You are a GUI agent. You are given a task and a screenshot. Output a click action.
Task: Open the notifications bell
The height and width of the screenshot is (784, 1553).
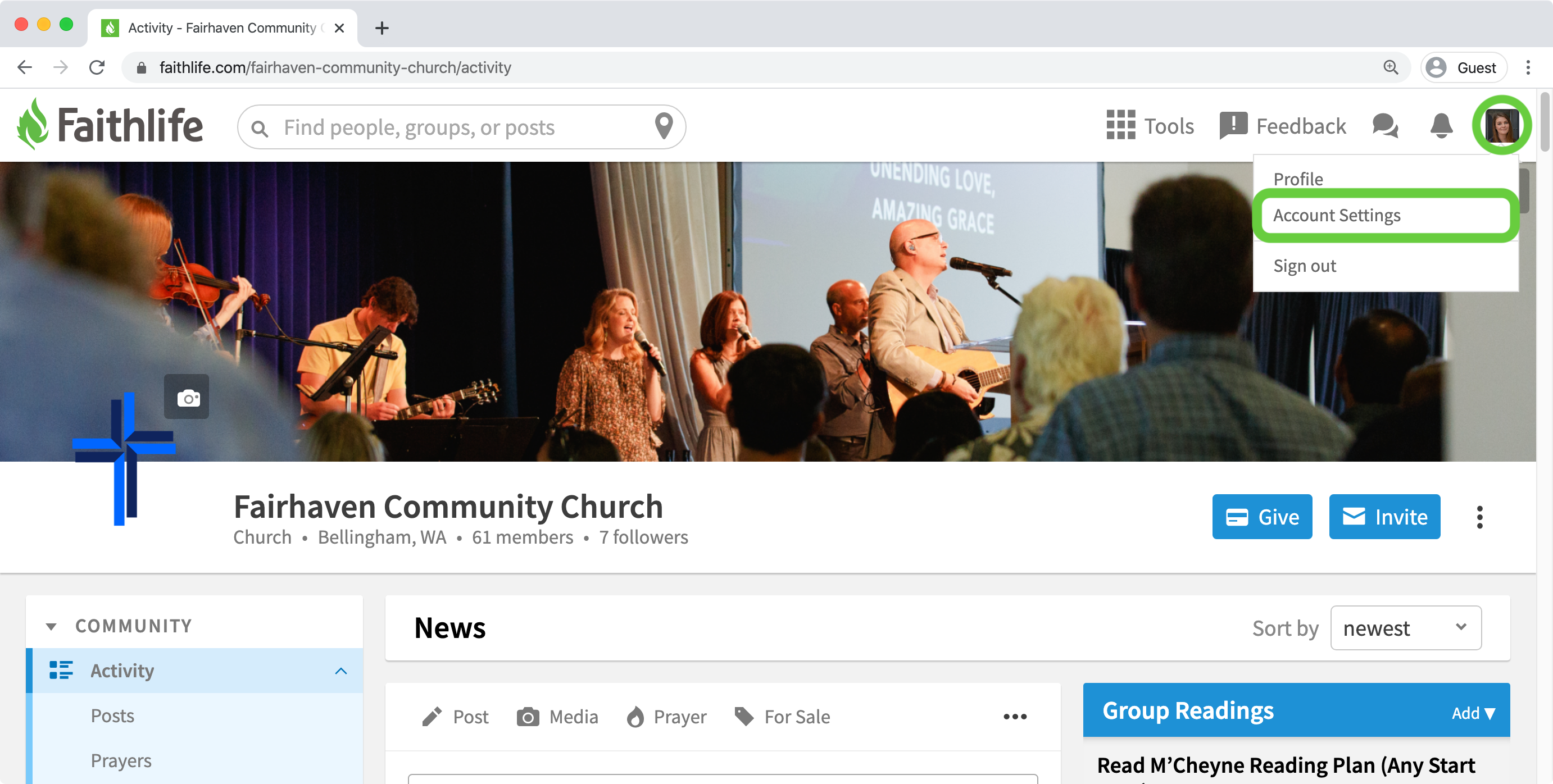point(1441,125)
